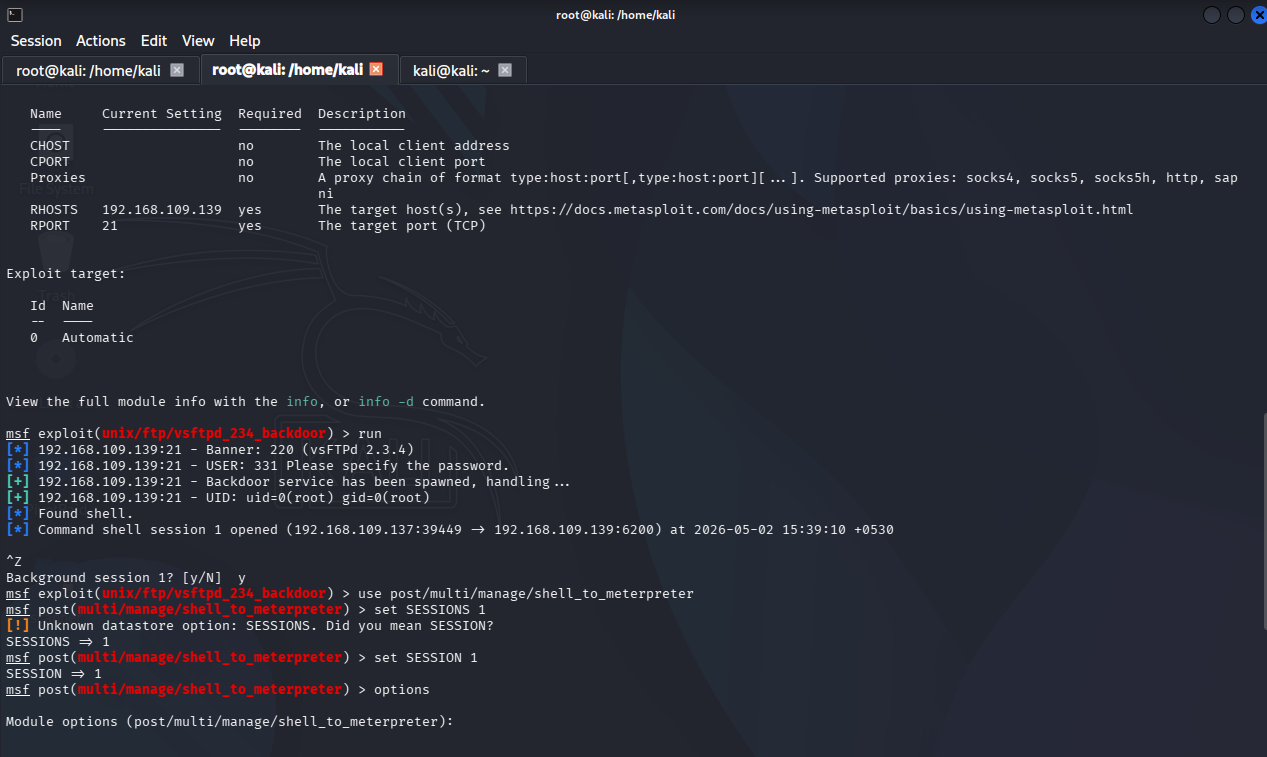
Task: Open the Edit menu
Action: (x=154, y=41)
